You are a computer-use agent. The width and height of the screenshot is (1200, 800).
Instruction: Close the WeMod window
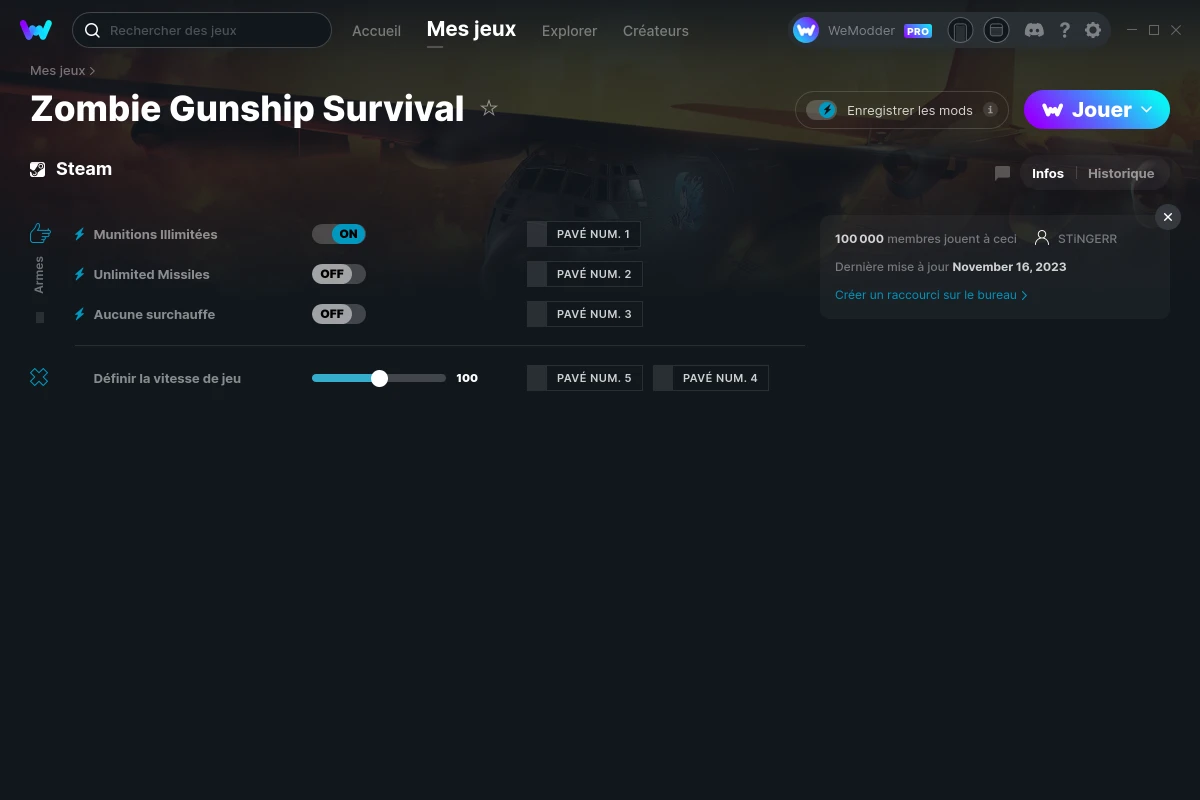click(x=1176, y=30)
